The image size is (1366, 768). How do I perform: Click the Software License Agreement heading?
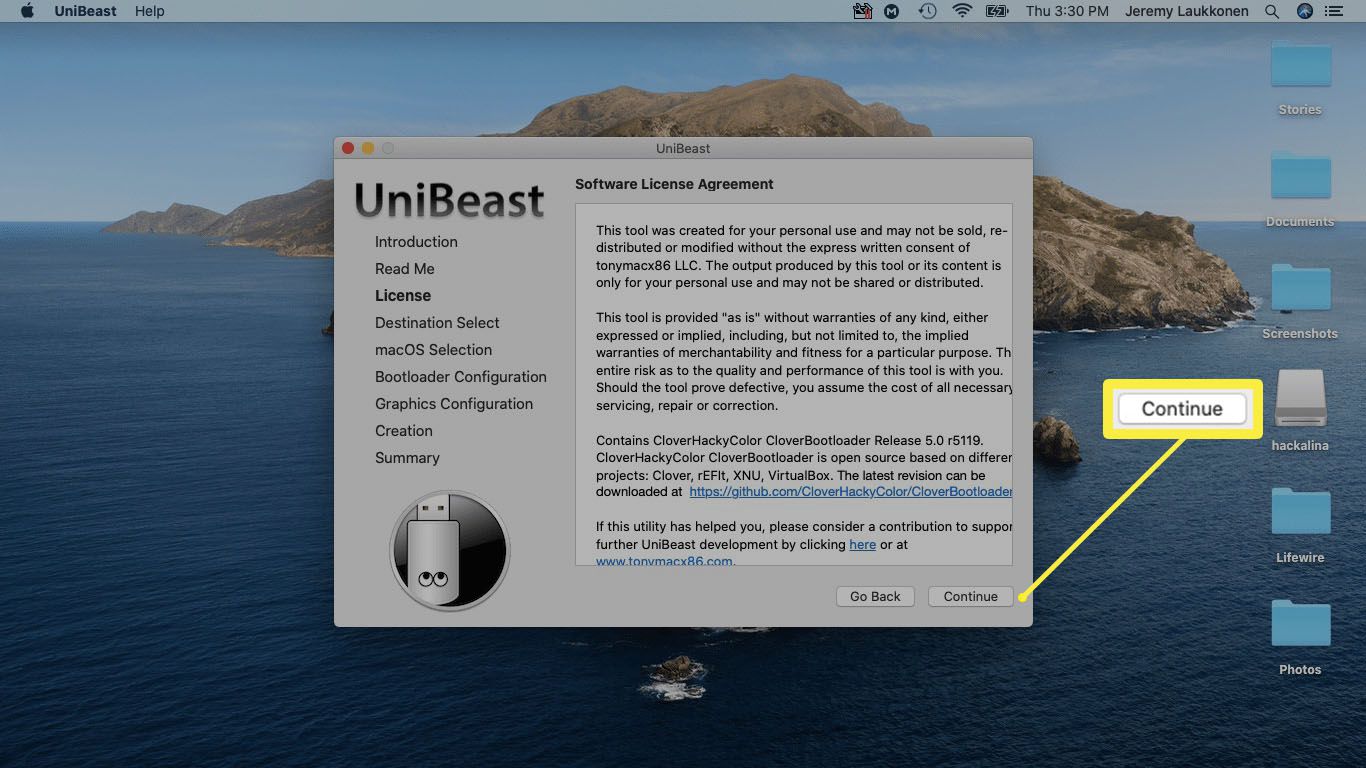[x=674, y=184]
